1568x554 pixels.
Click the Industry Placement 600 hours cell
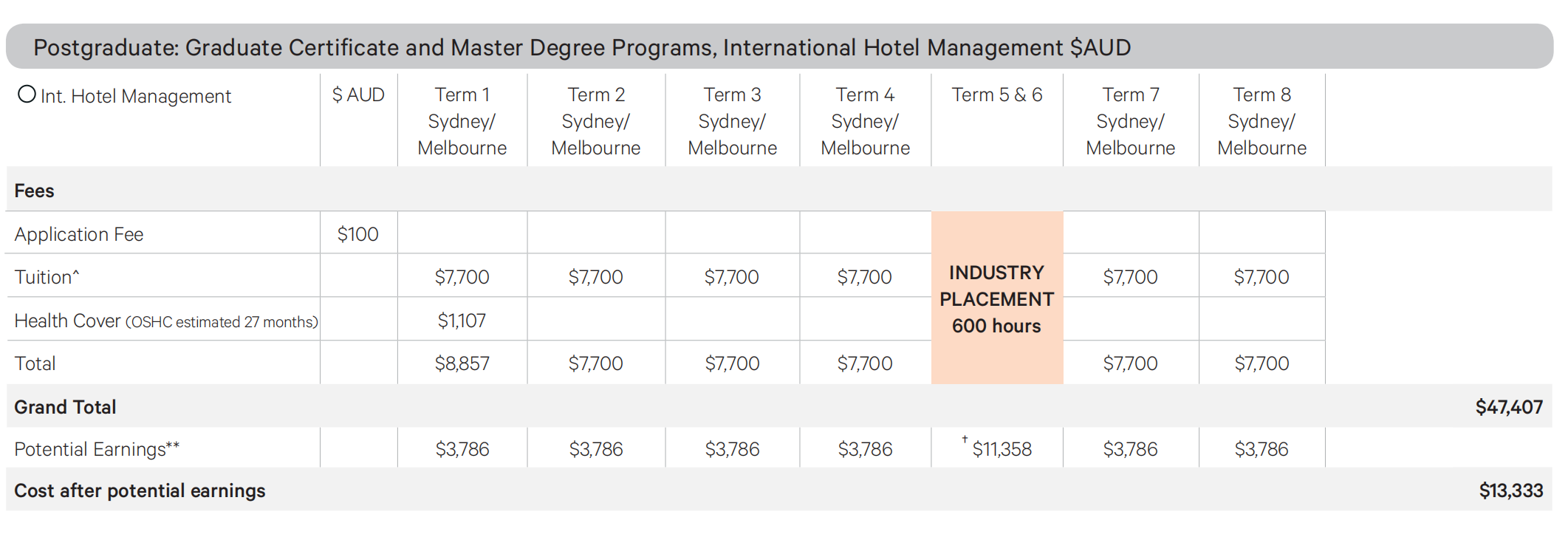pos(996,299)
